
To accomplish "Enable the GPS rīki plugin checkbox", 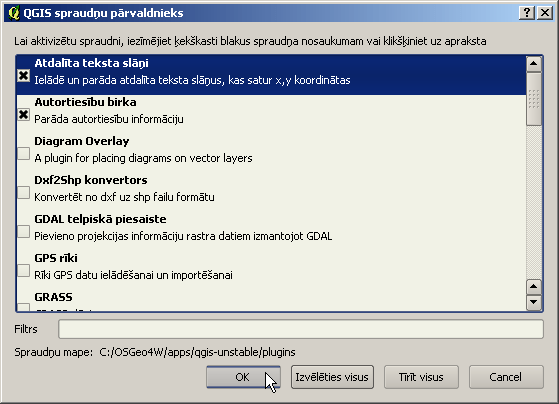I will 24,271.
